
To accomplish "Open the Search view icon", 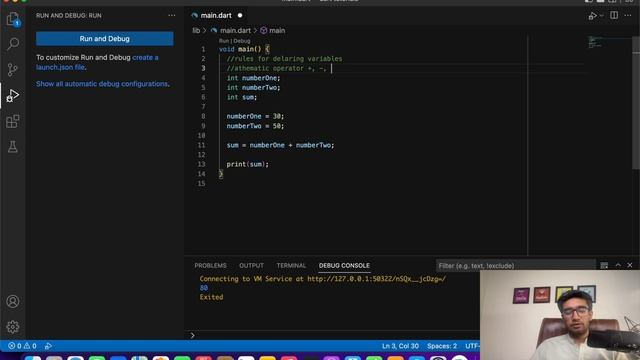I will 13,44.
